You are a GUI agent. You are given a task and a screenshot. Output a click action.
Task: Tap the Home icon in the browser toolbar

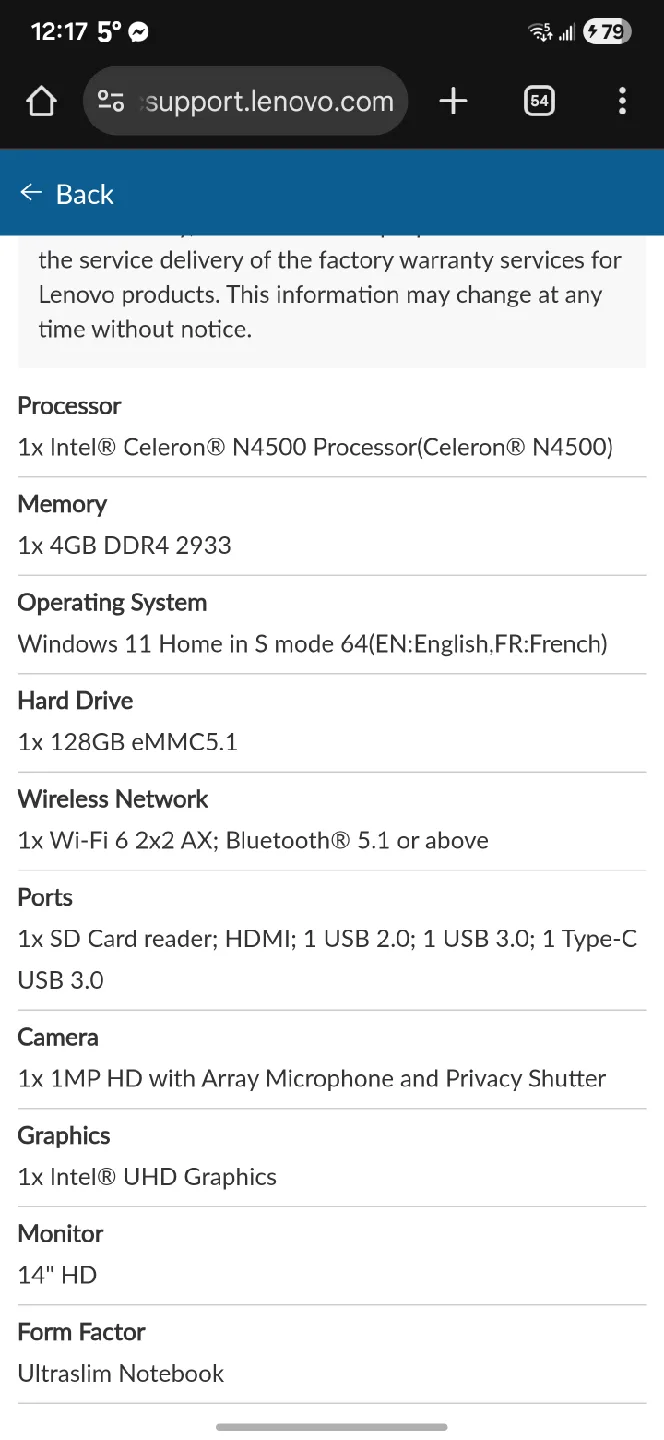(41, 100)
